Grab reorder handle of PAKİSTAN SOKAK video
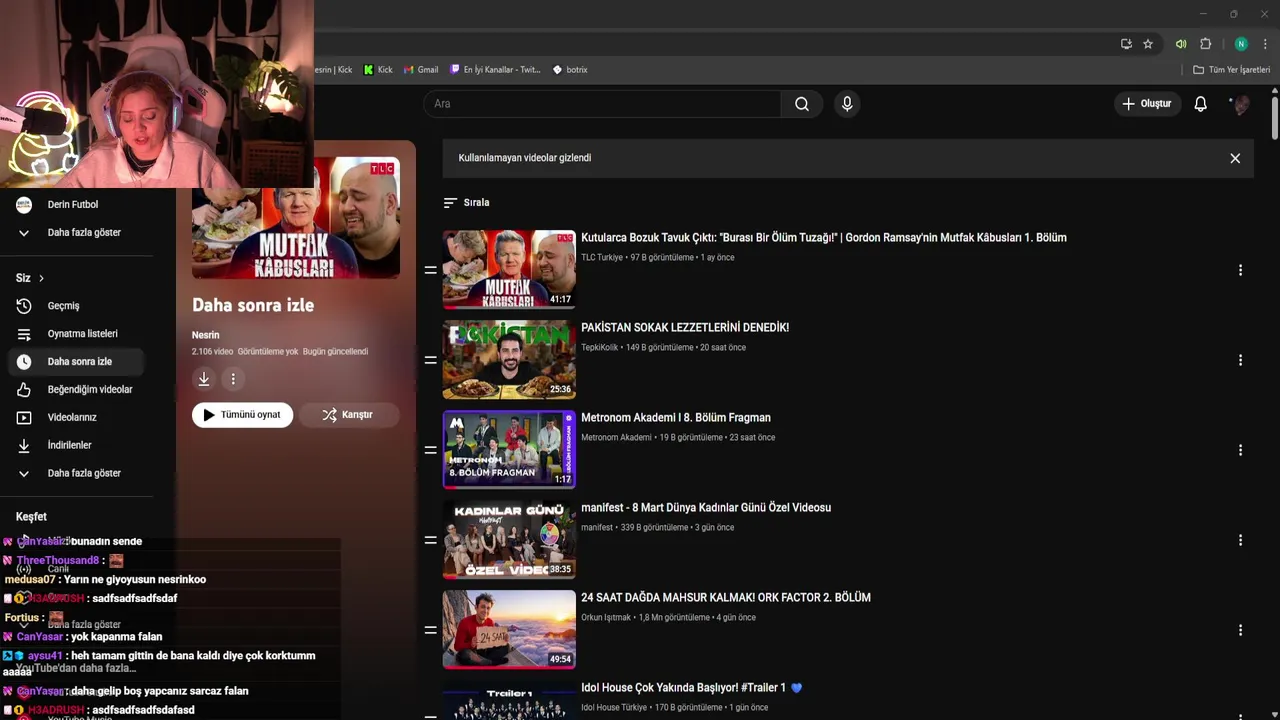The width and height of the screenshot is (1280, 720). click(430, 360)
